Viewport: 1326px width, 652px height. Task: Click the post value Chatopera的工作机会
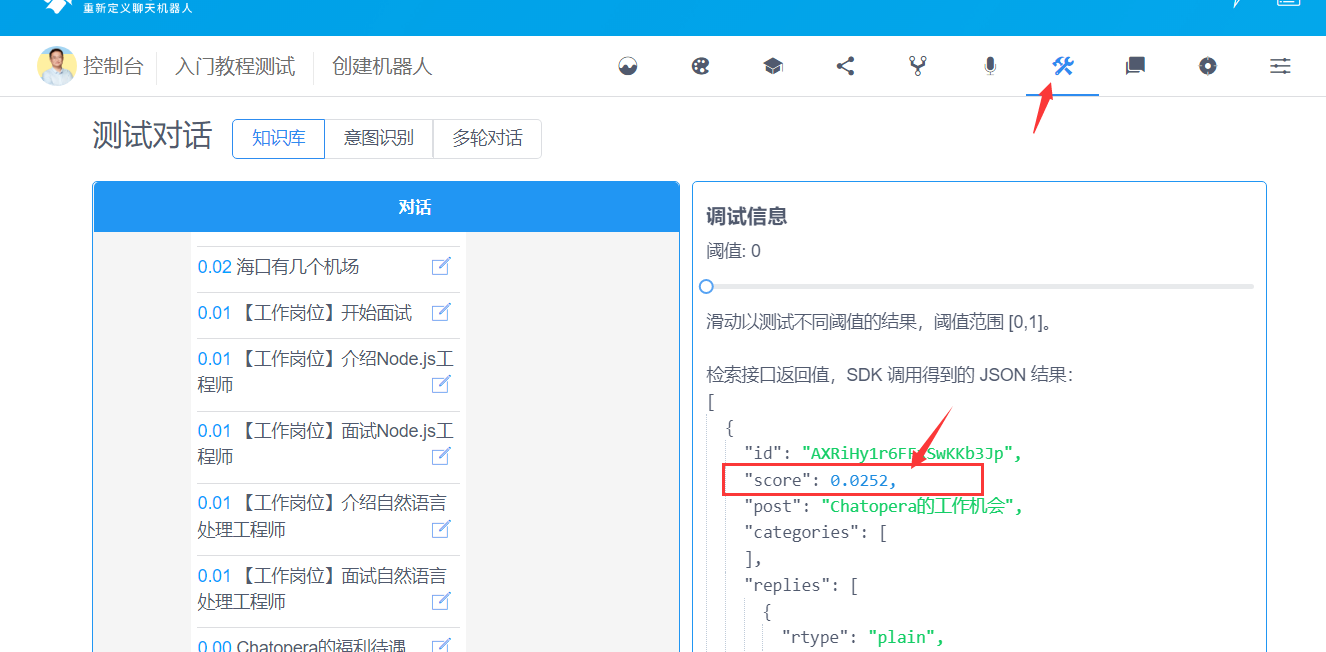tap(917, 507)
